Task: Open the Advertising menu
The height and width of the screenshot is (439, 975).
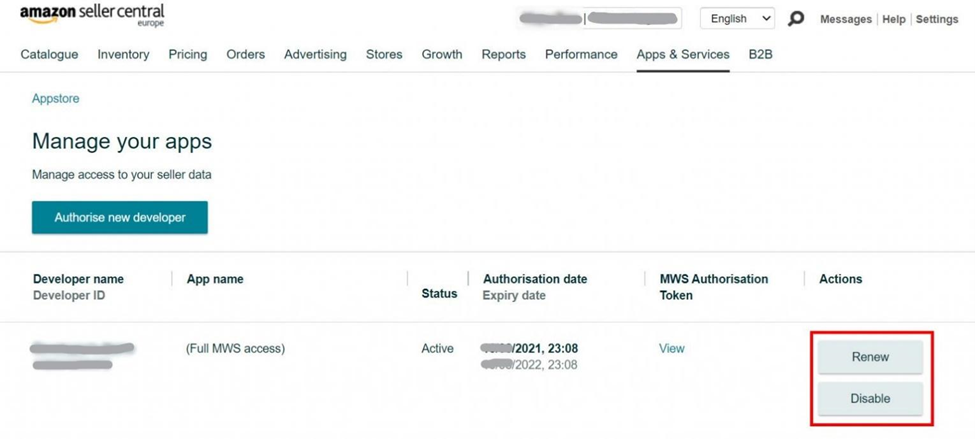Action: [315, 55]
